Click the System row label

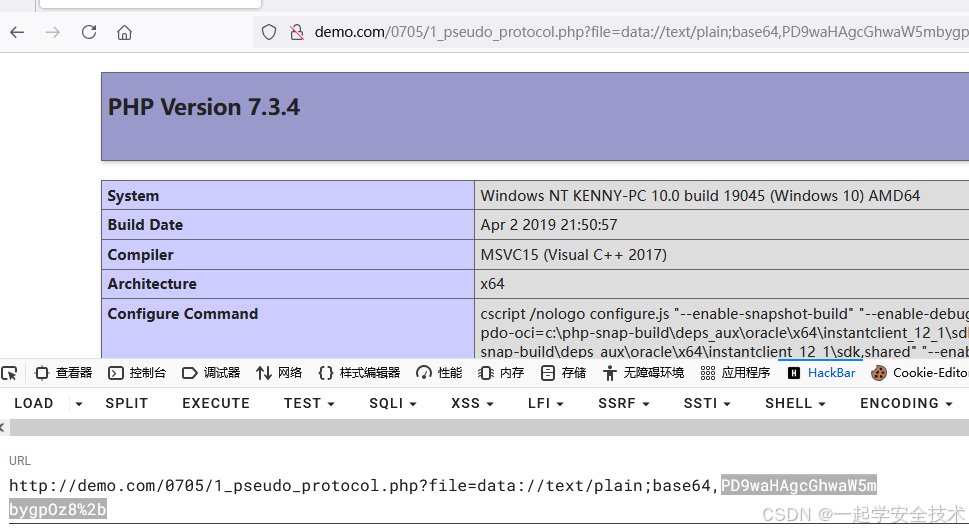(x=133, y=196)
